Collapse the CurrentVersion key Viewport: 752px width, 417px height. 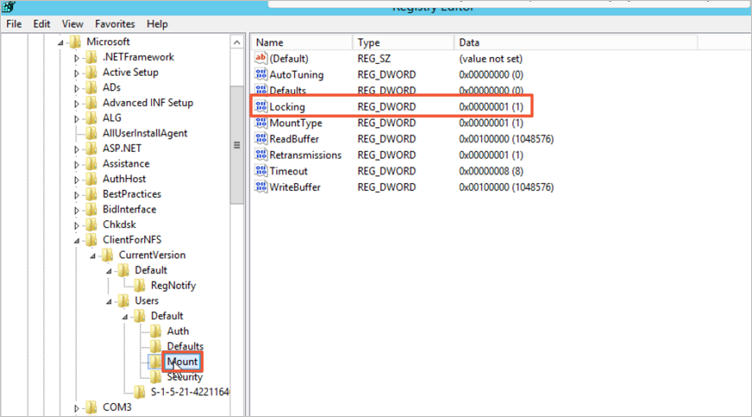pos(93,256)
